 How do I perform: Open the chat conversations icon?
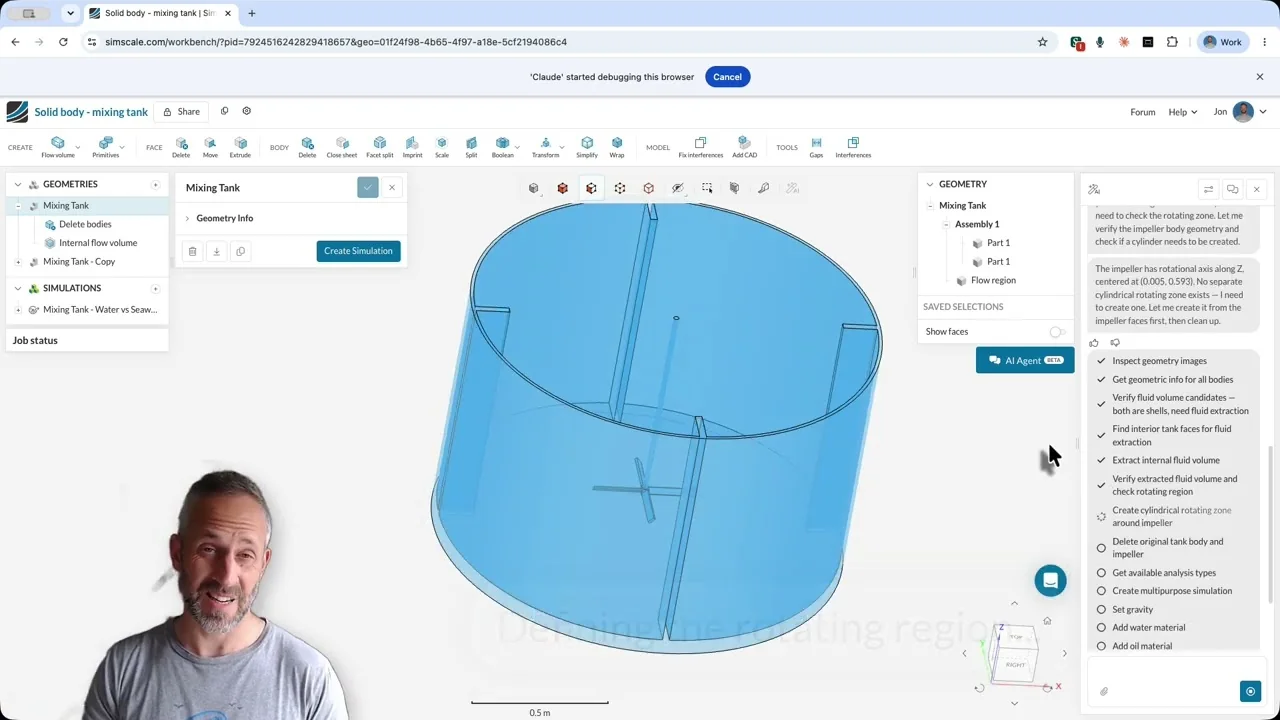coord(1232,189)
